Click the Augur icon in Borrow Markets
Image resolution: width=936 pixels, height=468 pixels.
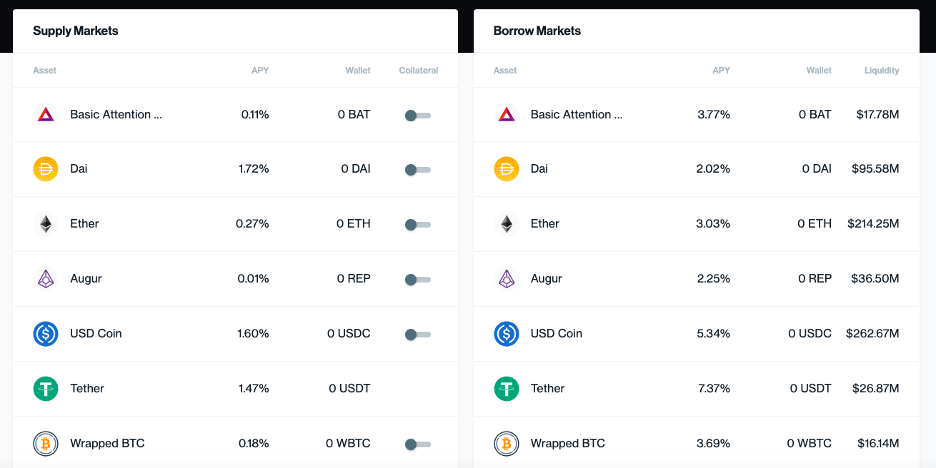(x=506, y=279)
